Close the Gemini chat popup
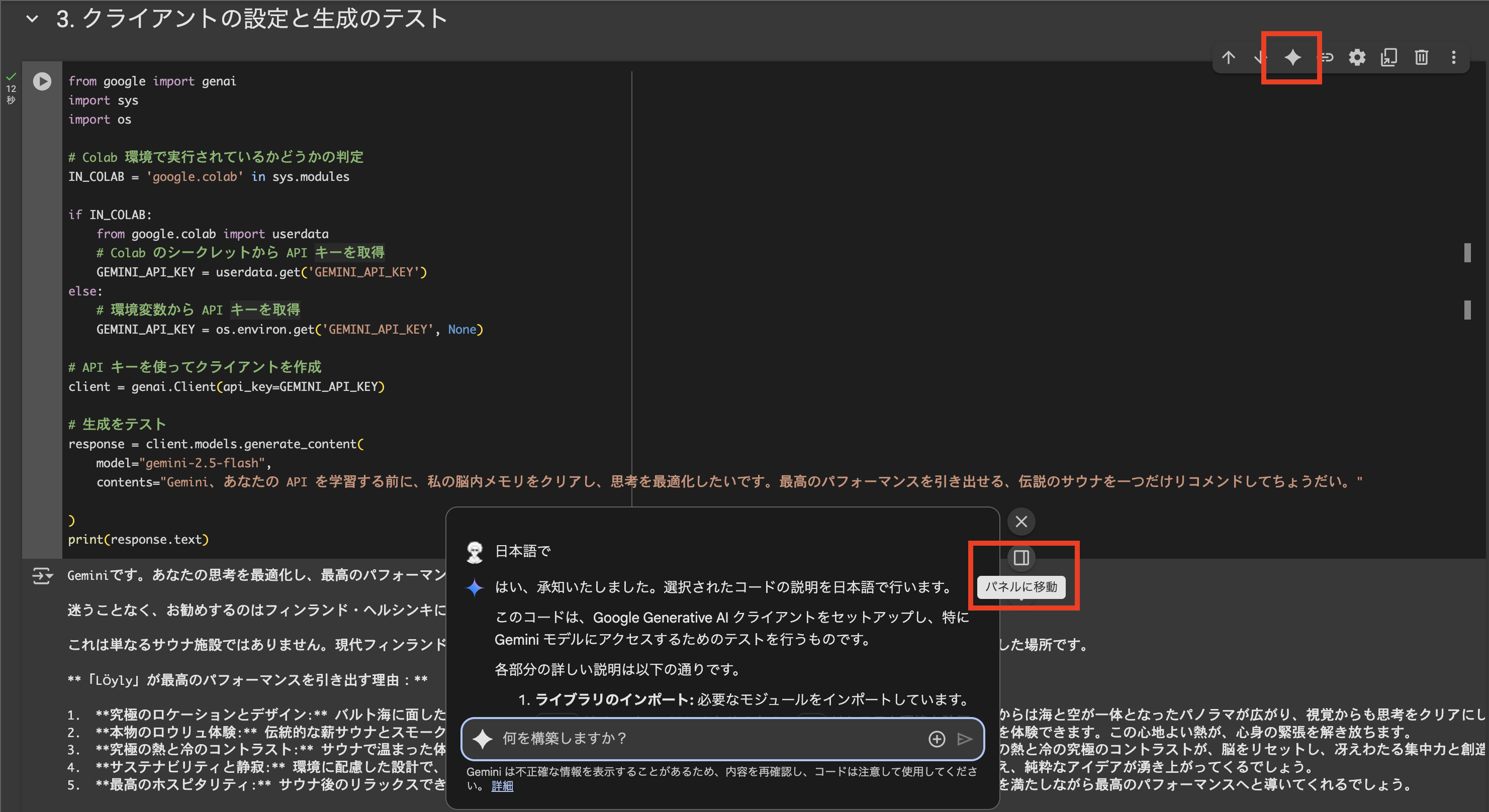The image size is (1489, 812). click(1021, 521)
